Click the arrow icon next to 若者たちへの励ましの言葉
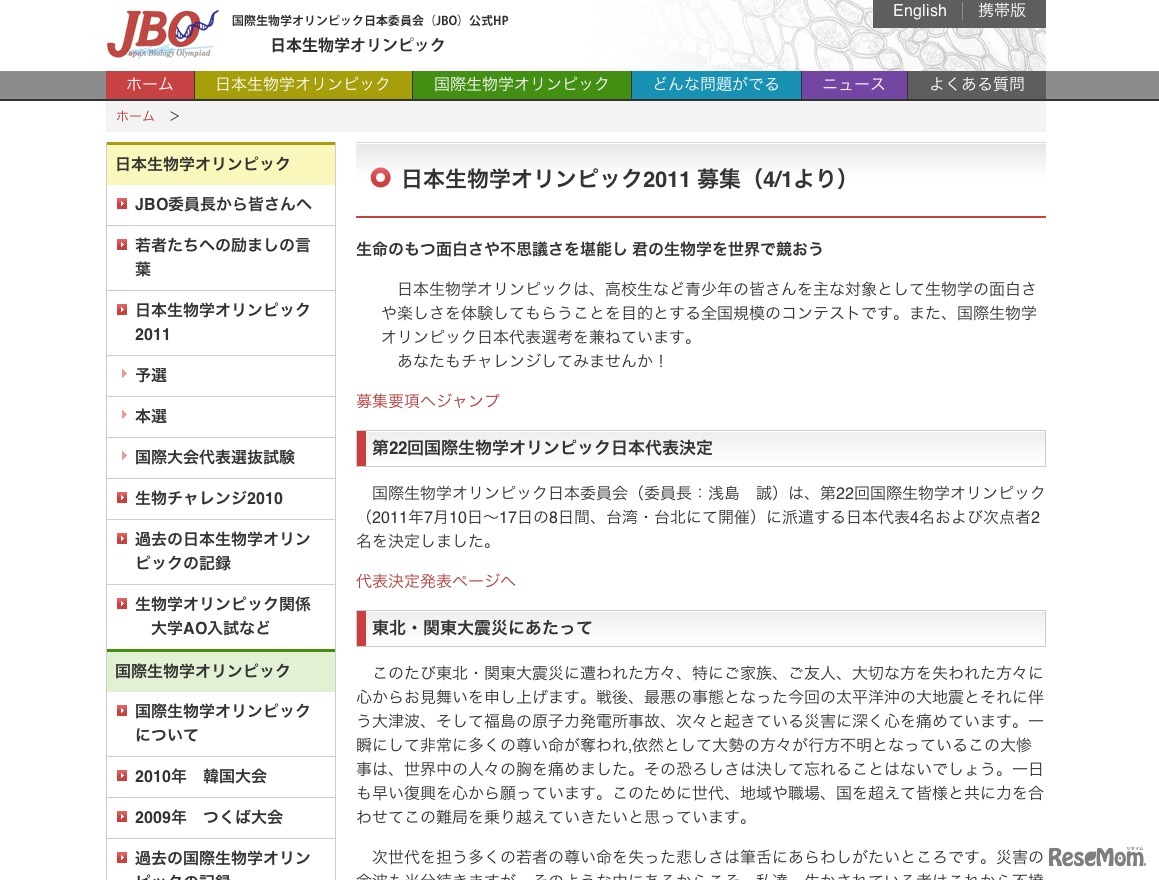This screenshot has height=880, width=1159. 122,245
